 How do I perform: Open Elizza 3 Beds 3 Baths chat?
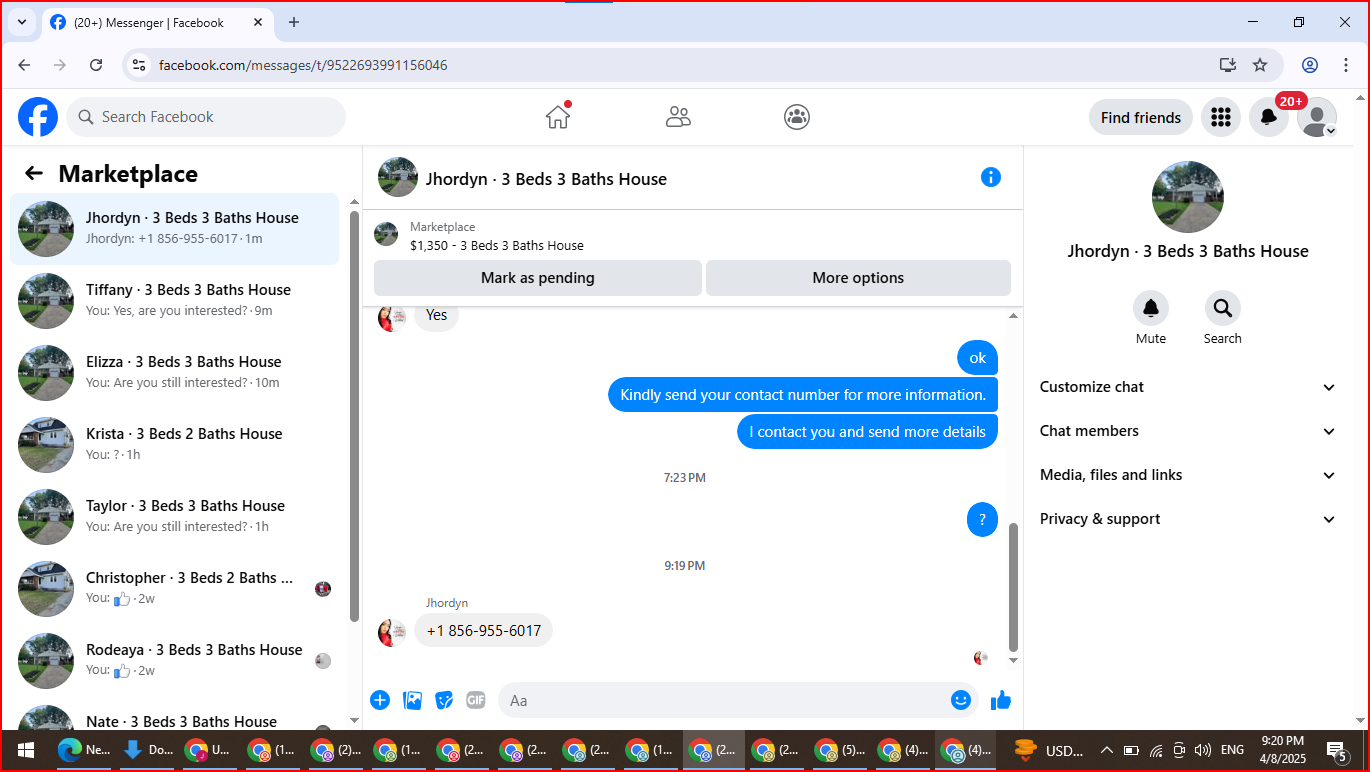tap(175, 373)
